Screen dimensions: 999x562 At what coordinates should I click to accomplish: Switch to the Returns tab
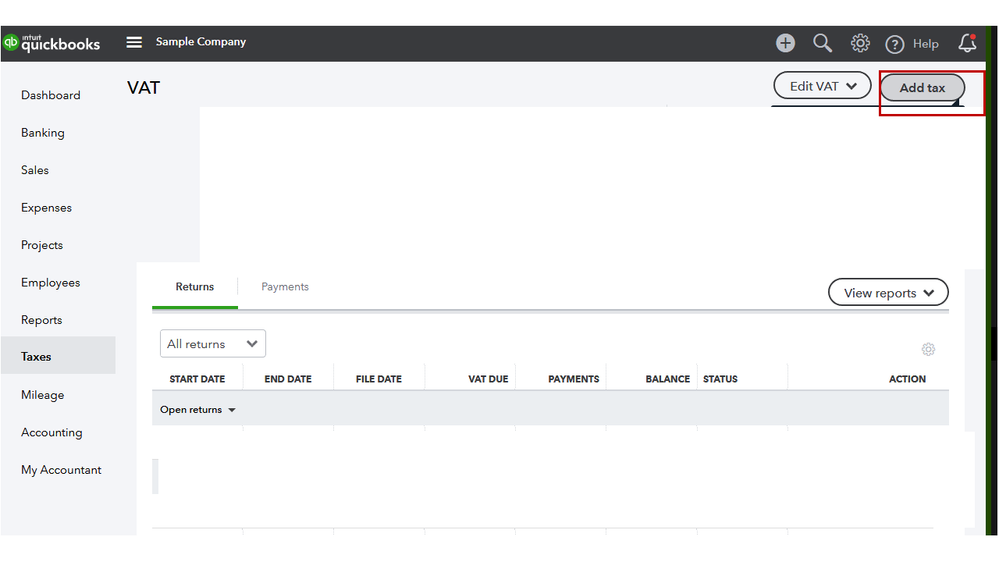tap(195, 287)
